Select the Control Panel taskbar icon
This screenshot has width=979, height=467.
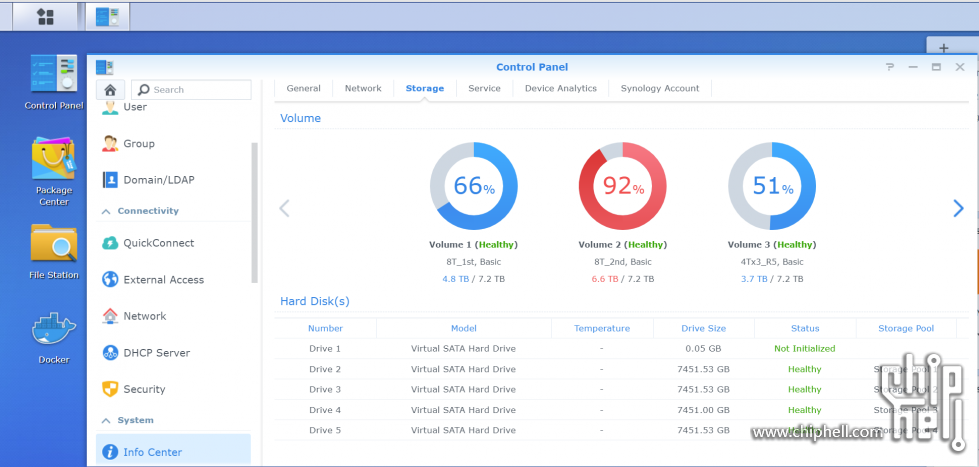click(107, 16)
